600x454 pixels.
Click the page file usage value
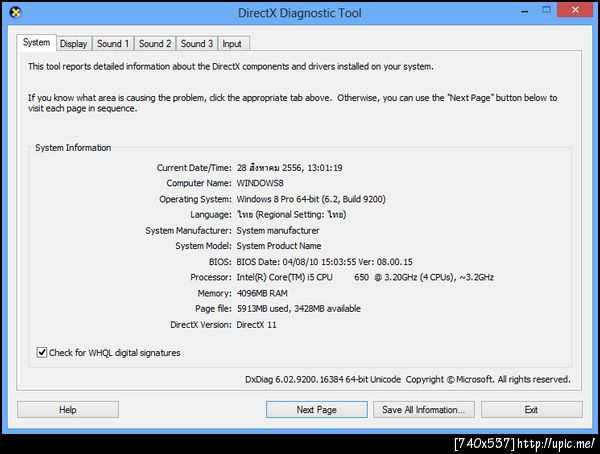point(298,309)
